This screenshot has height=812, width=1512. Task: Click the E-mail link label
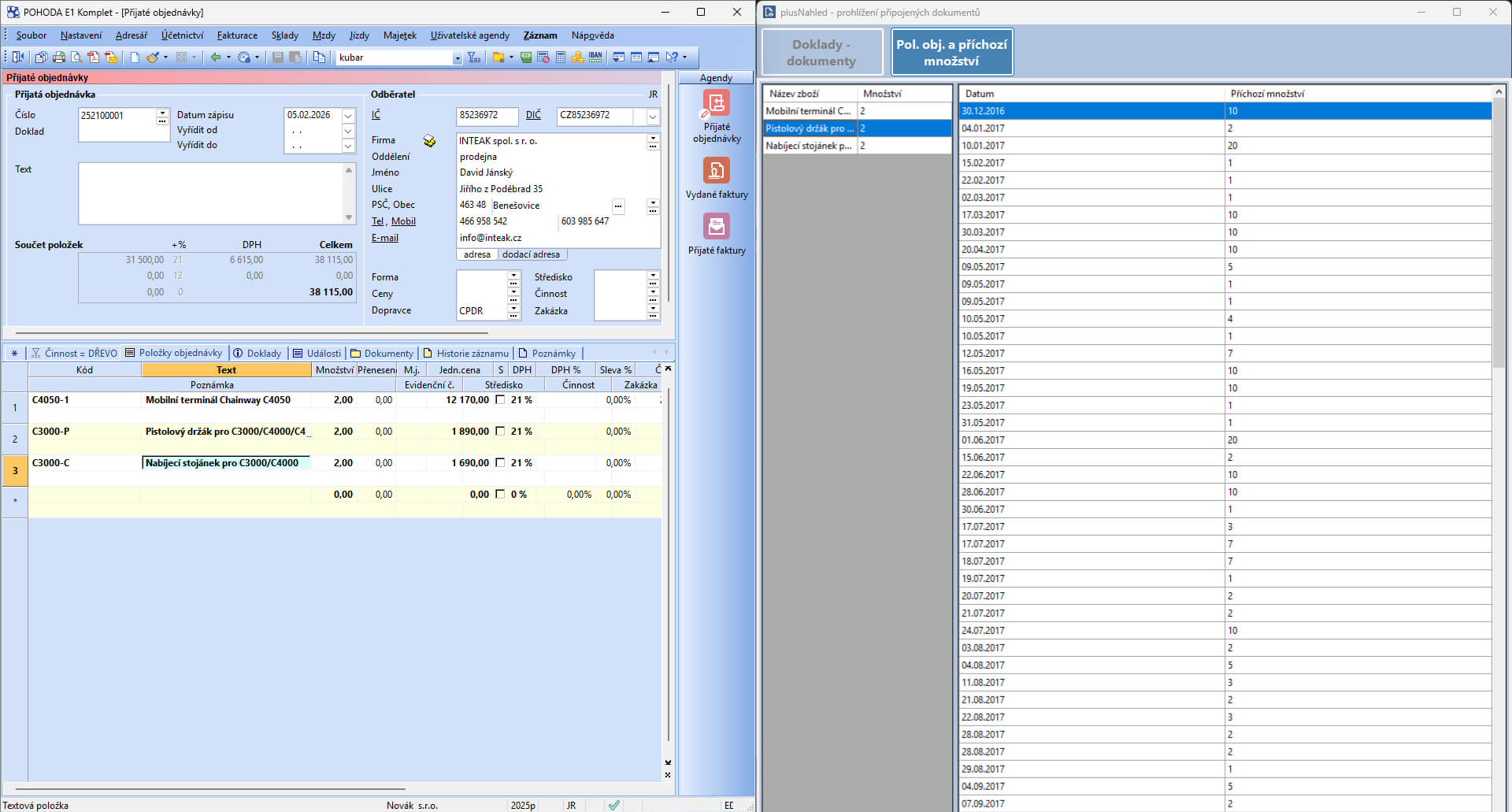click(385, 238)
